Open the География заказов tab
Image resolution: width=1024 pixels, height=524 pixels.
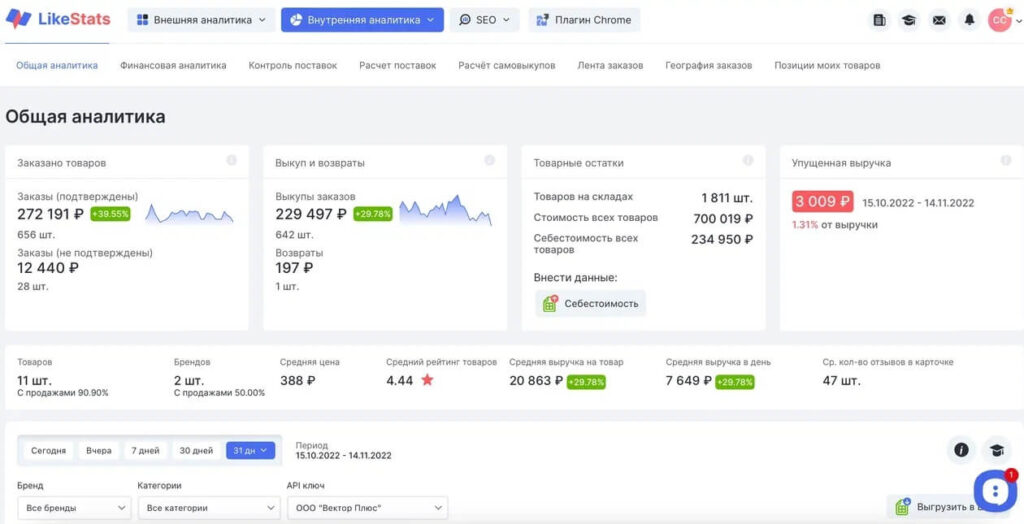(x=708, y=66)
